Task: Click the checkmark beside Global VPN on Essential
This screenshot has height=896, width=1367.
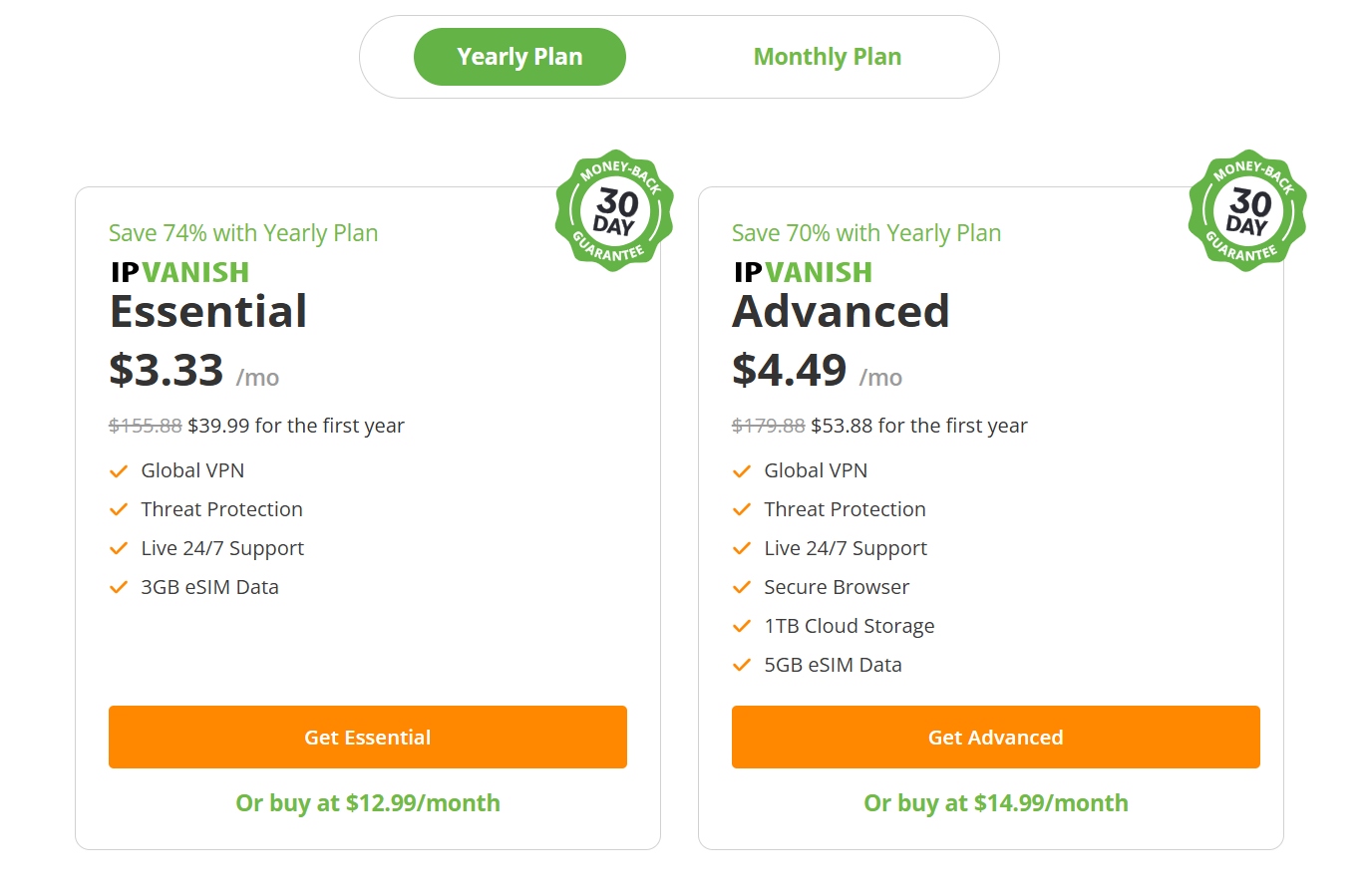Action: (118, 470)
